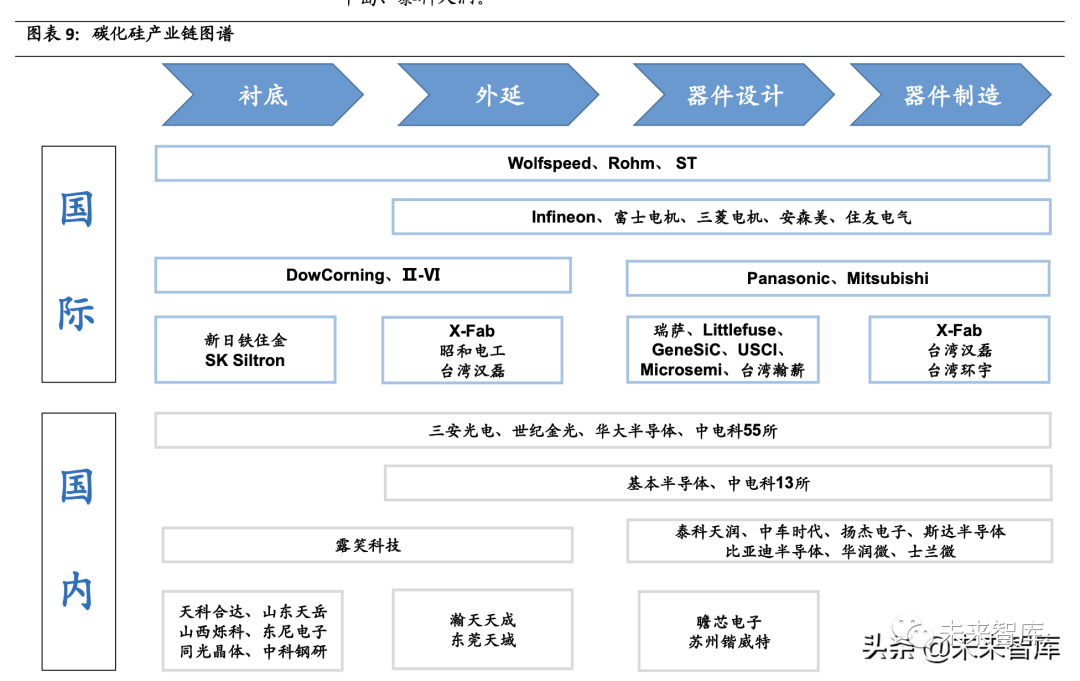The width and height of the screenshot is (1080, 681).
Task: Select the X-Fab 昭和电工 台湾汉磊 box
Action: (x=471, y=349)
